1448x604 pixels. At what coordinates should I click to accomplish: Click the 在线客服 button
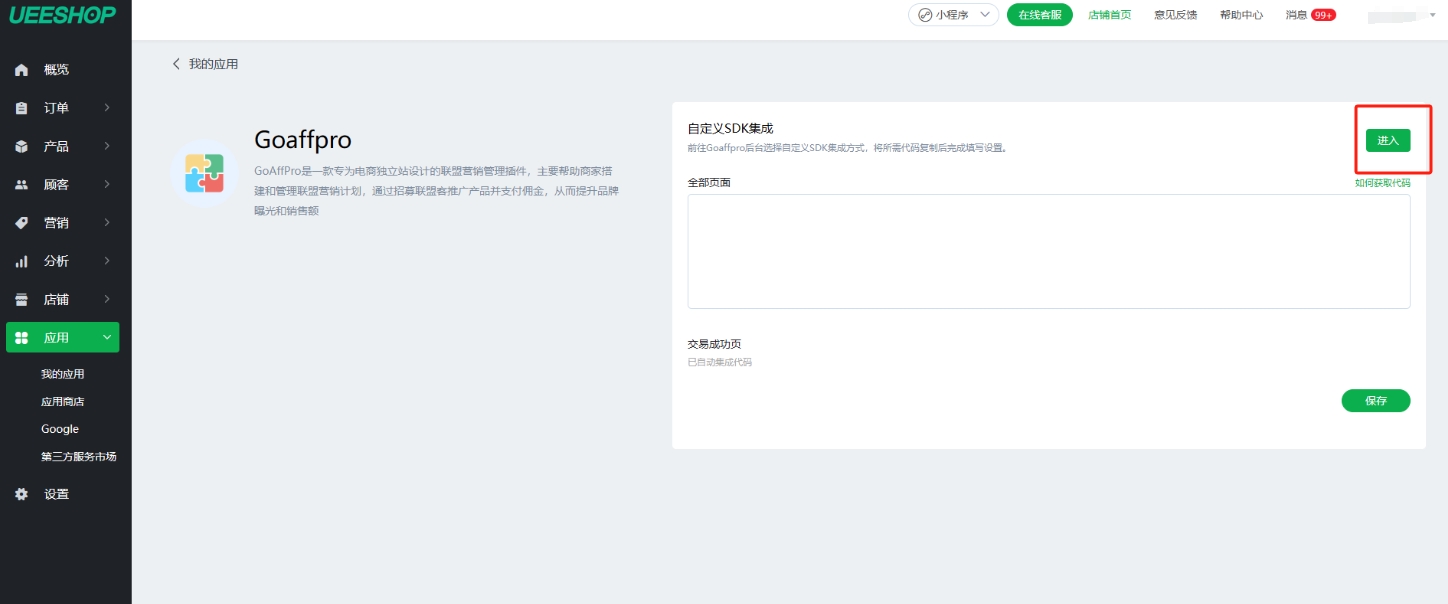pos(1040,15)
